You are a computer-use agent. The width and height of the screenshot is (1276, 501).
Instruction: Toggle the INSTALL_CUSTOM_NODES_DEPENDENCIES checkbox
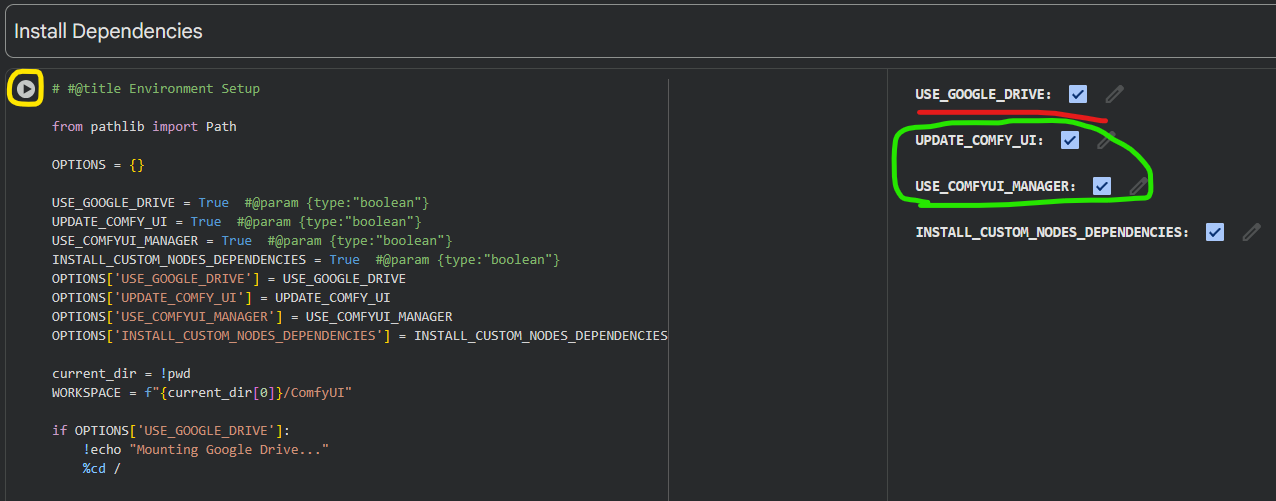tap(1215, 232)
